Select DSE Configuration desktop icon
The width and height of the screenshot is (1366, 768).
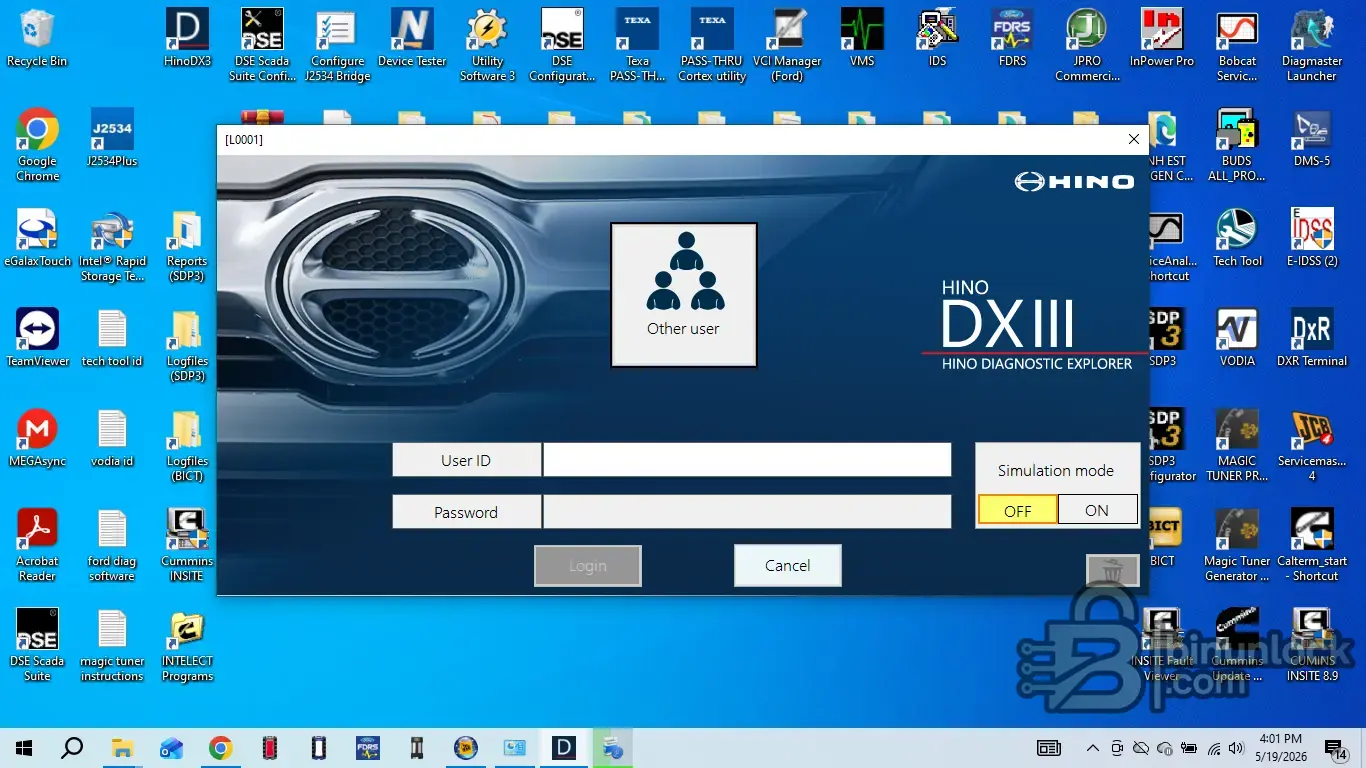click(562, 45)
